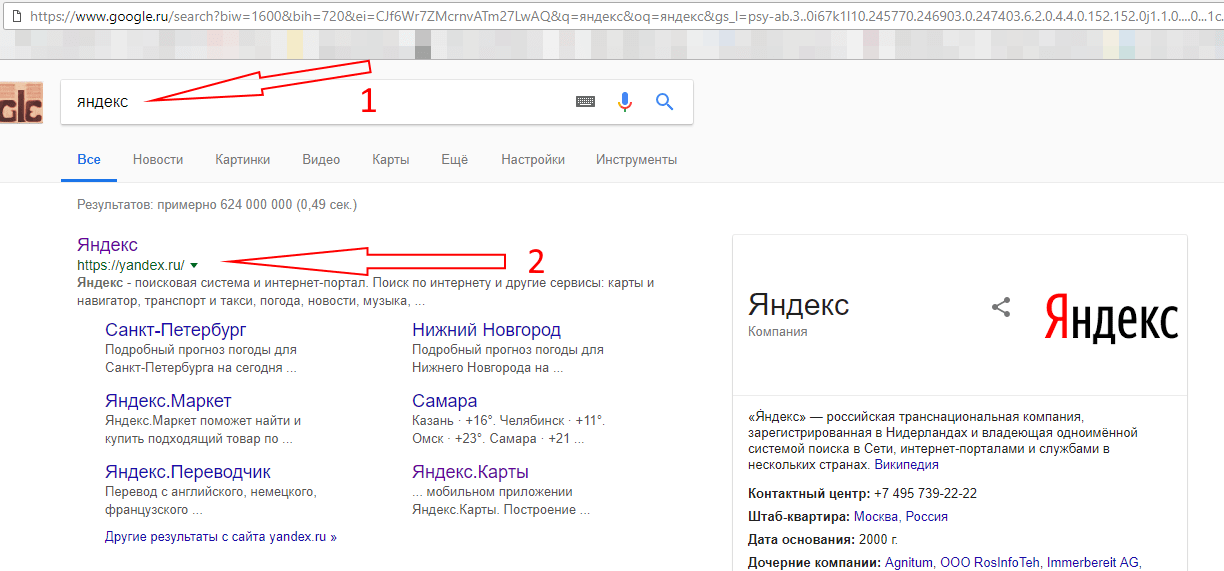The height and width of the screenshot is (571, 1224).
Task: Click the share icon in Яндекс panel
Action: pos(1001,308)
